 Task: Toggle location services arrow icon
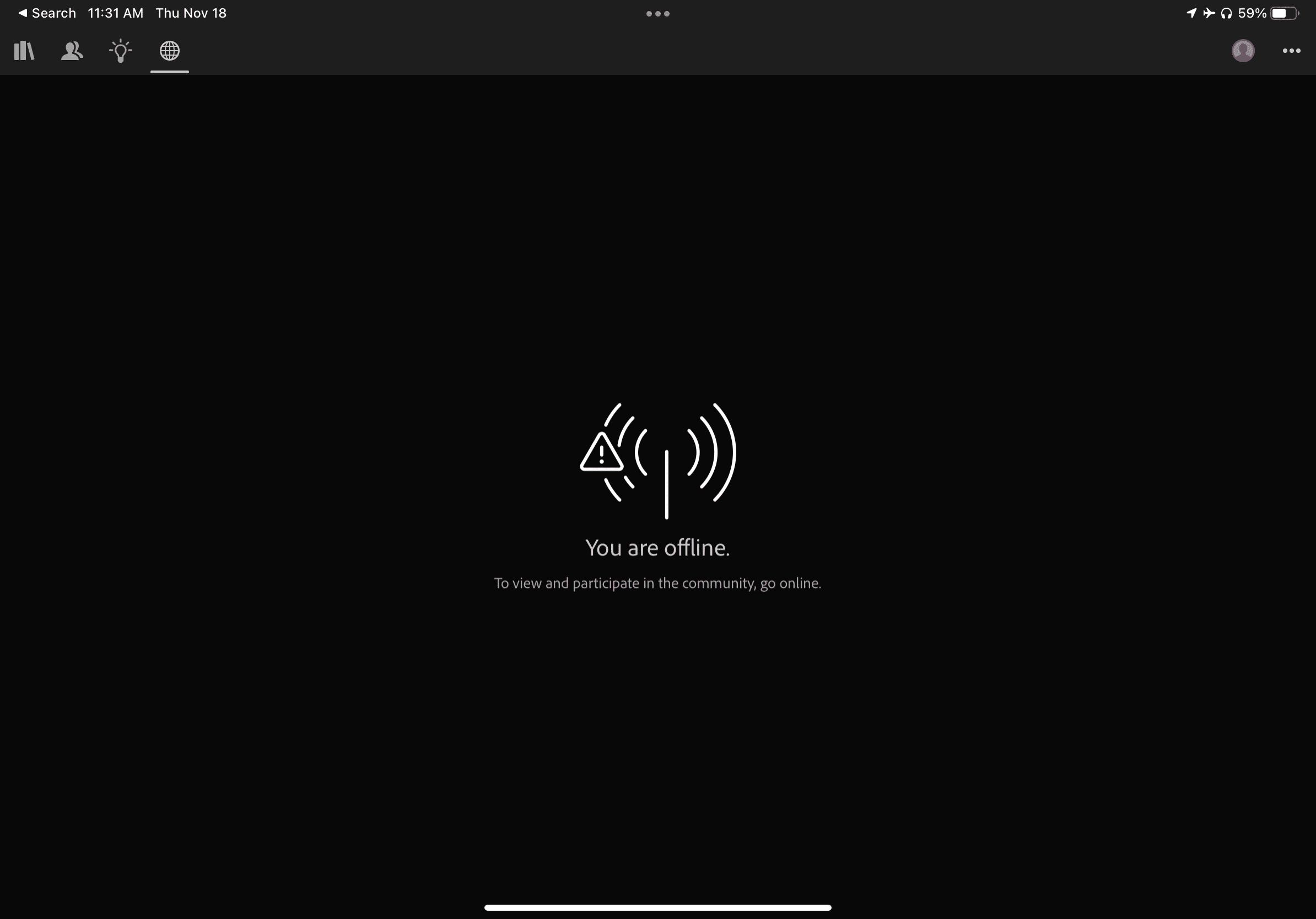(1184, 12)
